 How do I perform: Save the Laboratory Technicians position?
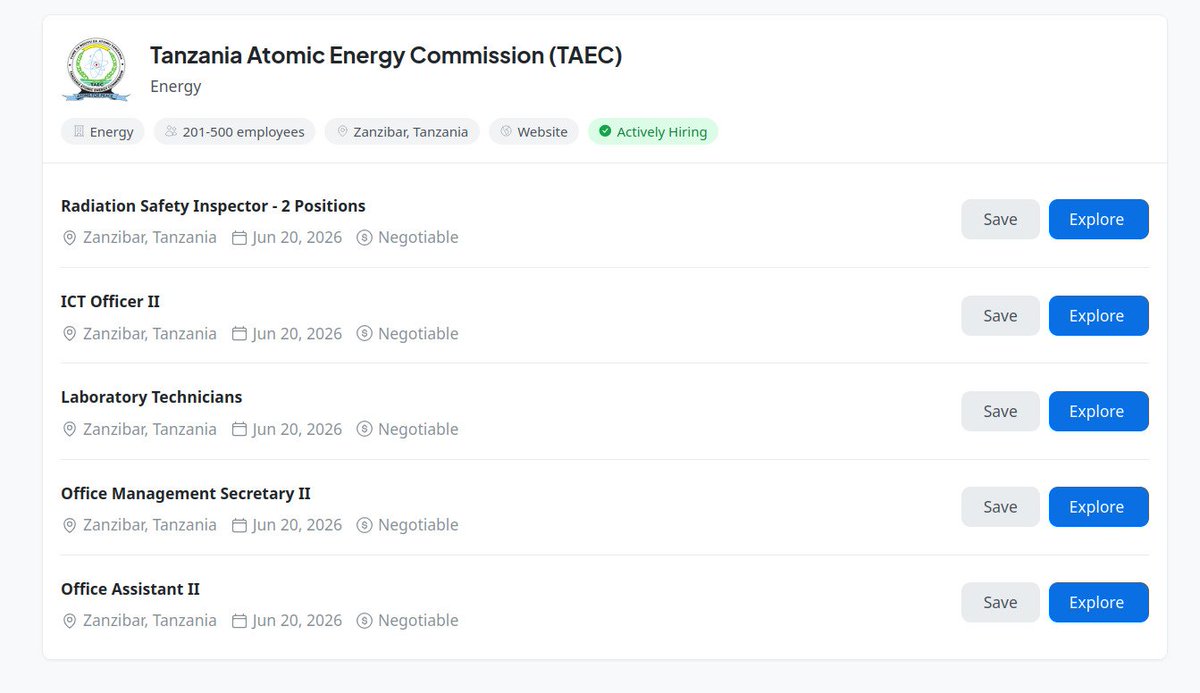(x=1000, y=411)
